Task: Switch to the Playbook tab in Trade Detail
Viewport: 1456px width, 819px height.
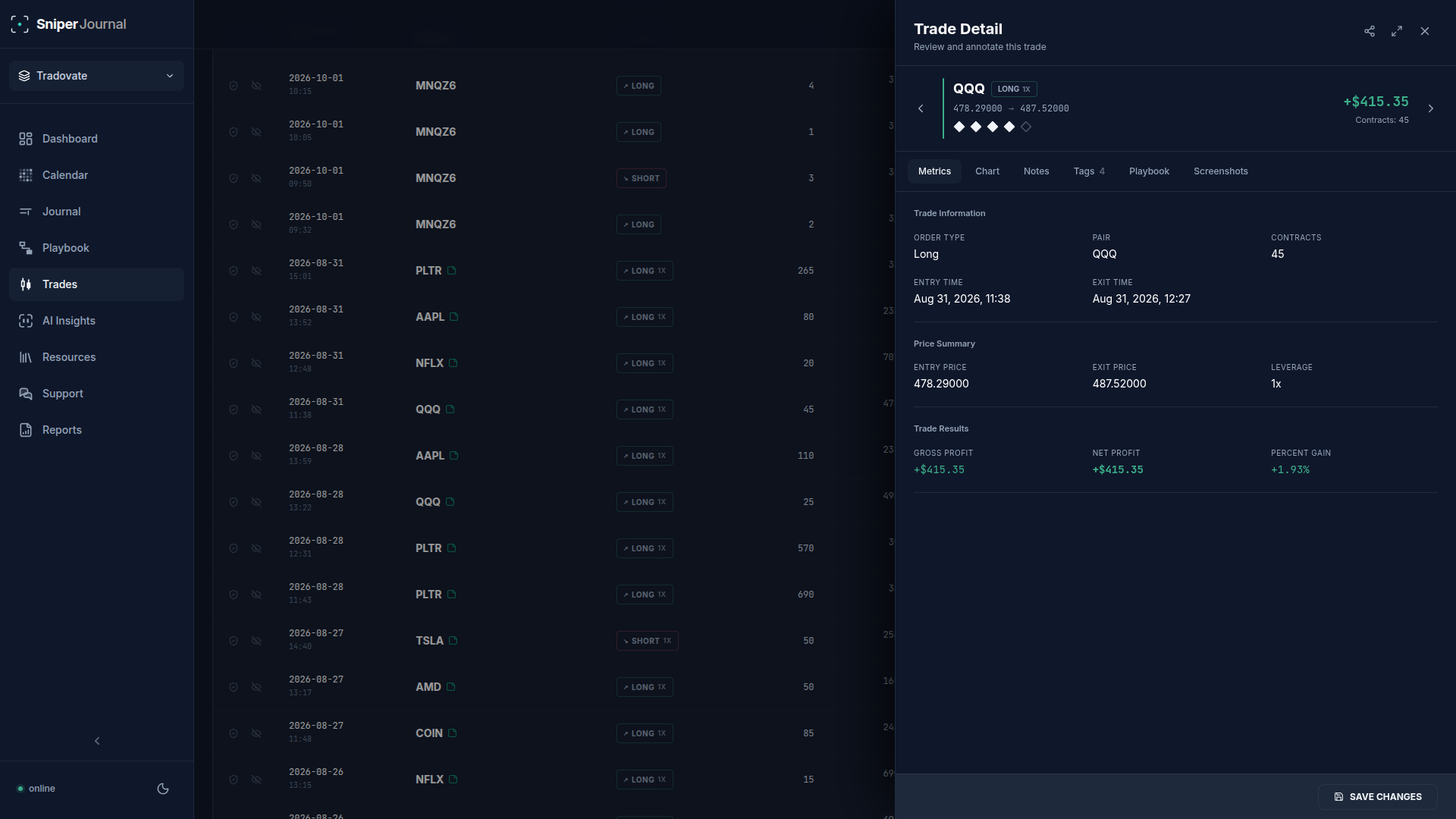Action: tap(1149, 171)
